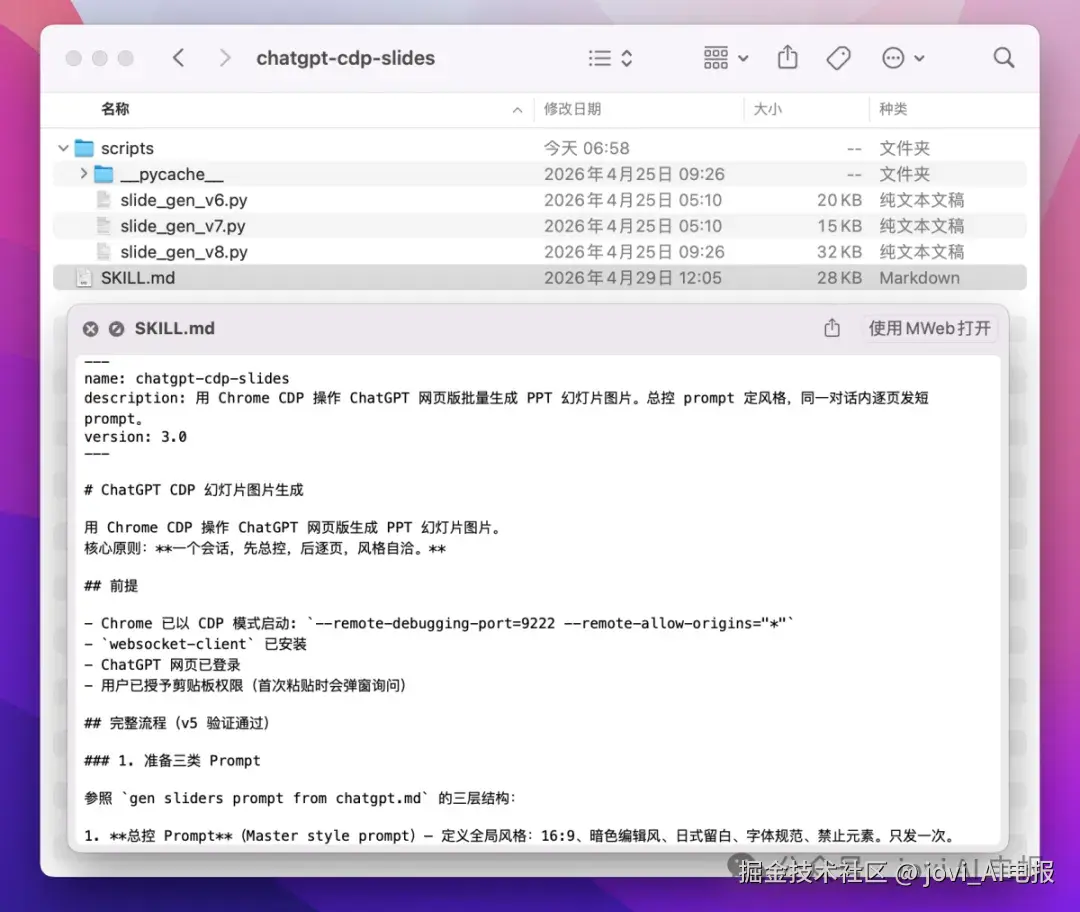This screenshot has height=912, width=1080.
Task: Select the scripts folder icon
Action: (84, 147)
